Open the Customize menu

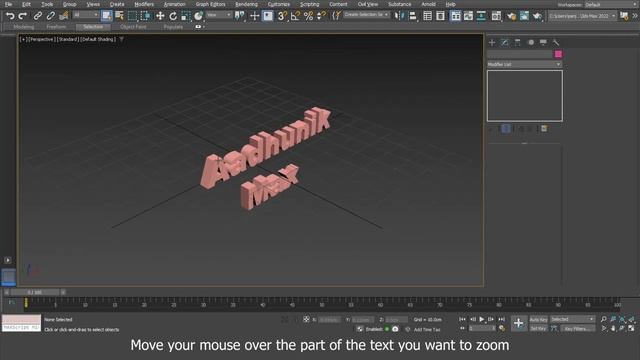point(279,4)
